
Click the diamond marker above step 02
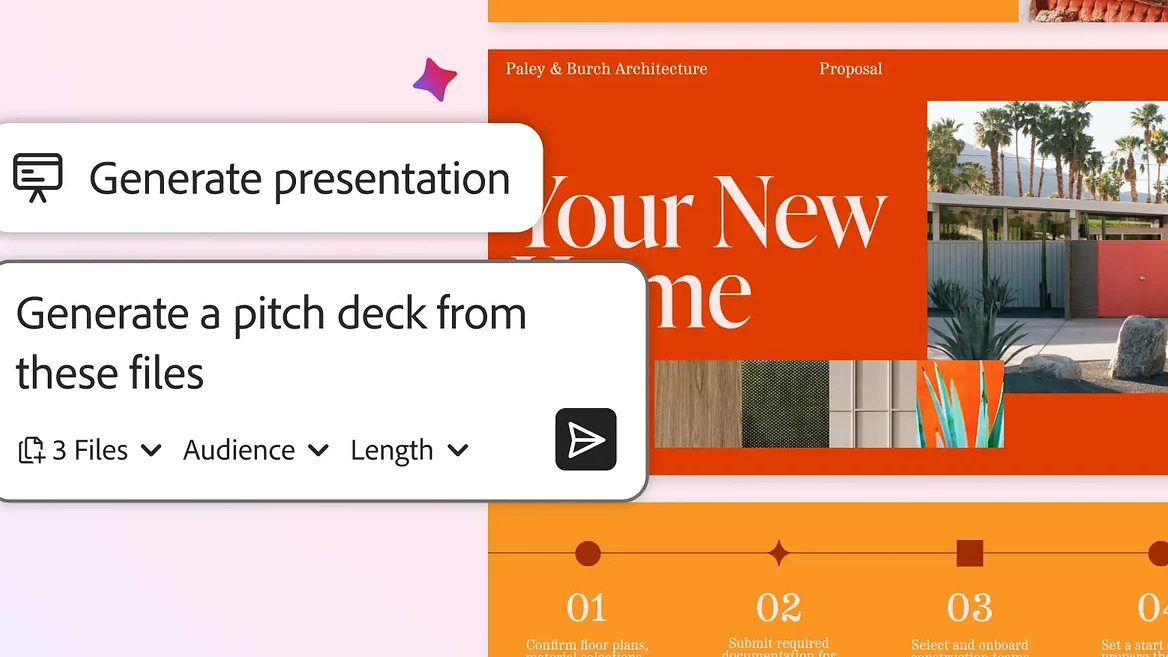pyautogui.click(x=779, y=553)
